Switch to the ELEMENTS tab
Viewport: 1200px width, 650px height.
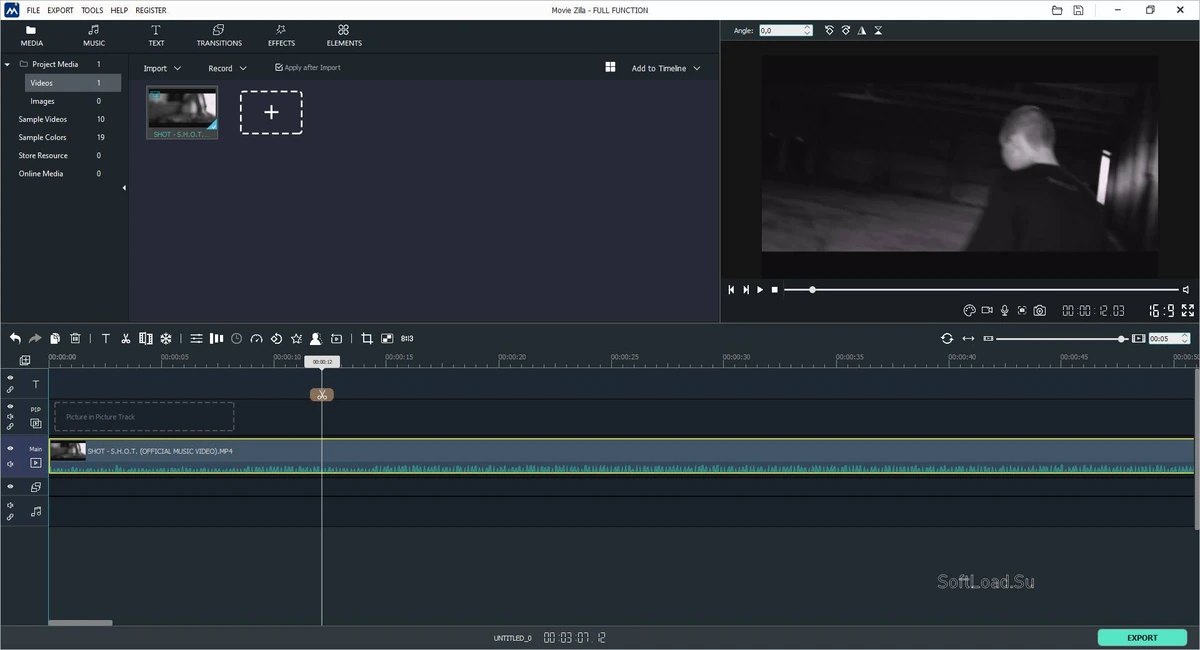pos(344,36)
